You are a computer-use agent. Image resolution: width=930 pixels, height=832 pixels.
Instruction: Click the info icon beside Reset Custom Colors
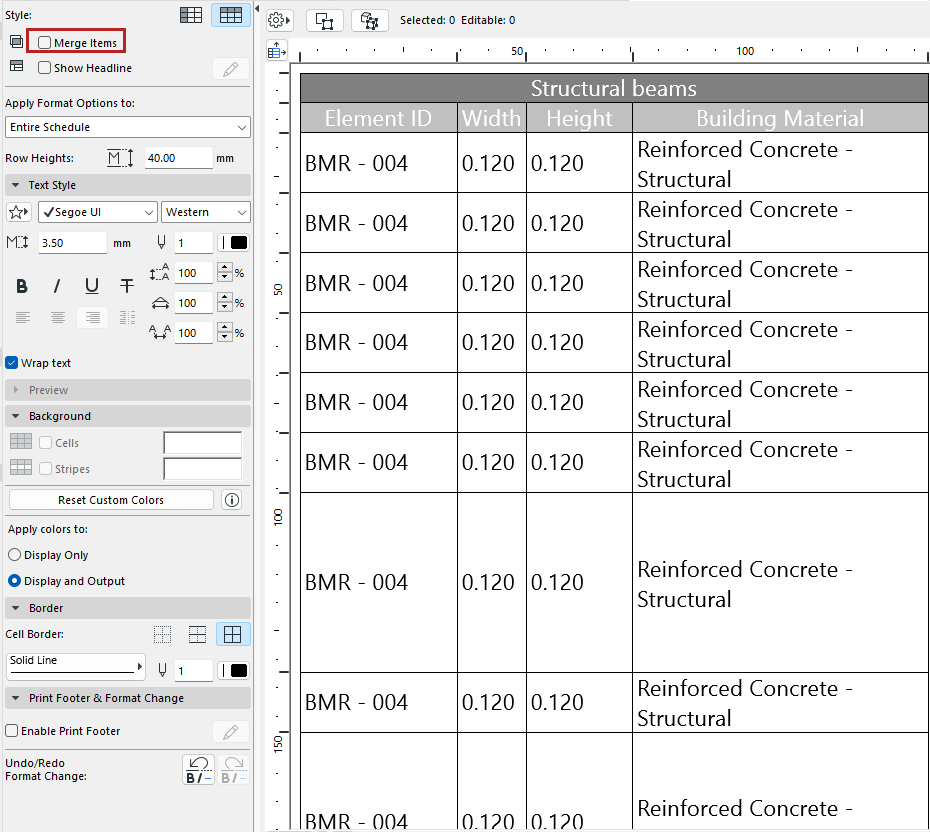click(x=232, y=500)
